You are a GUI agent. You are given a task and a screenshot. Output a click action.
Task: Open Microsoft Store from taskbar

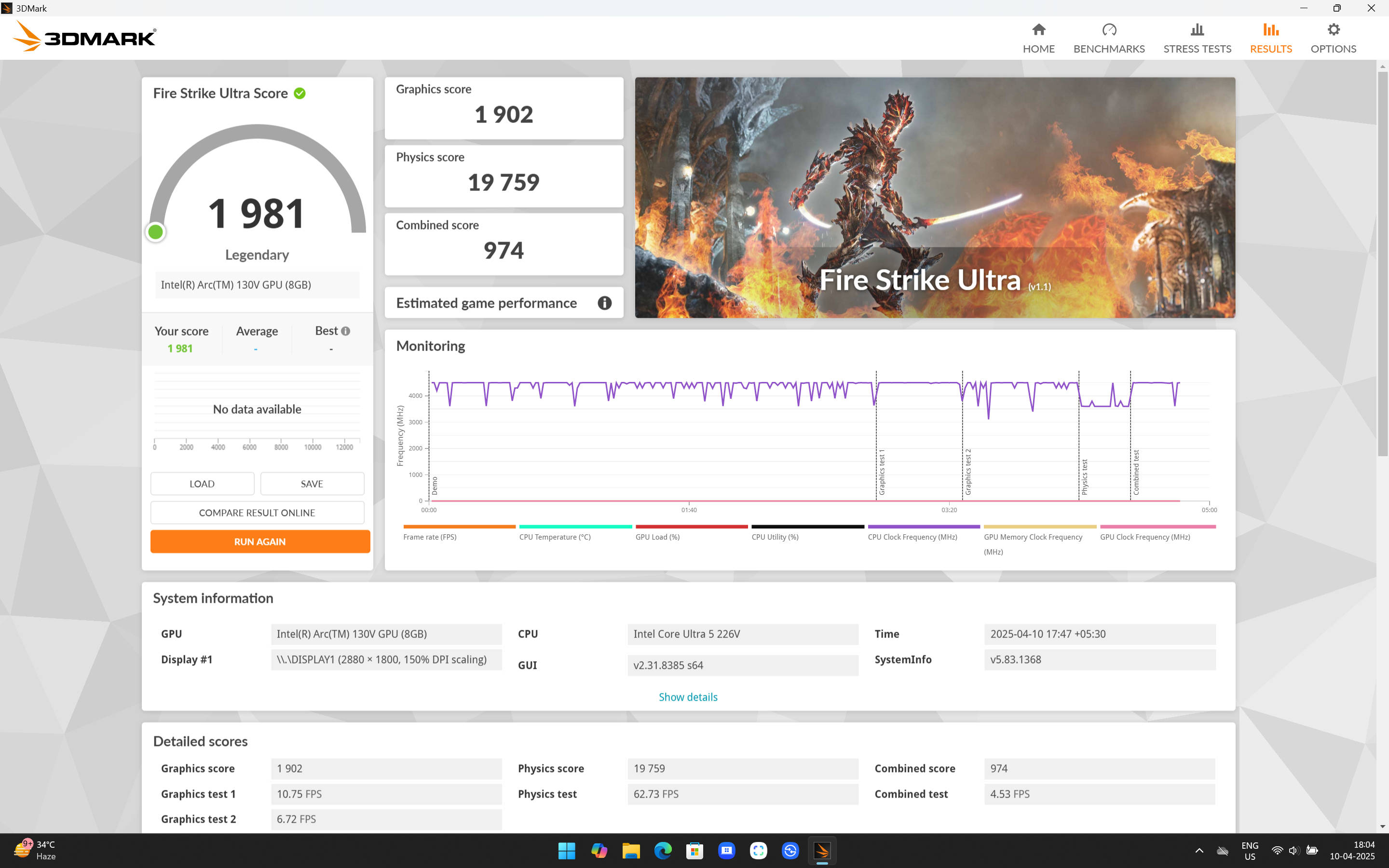pyautogui.click(x=694, y=850)
